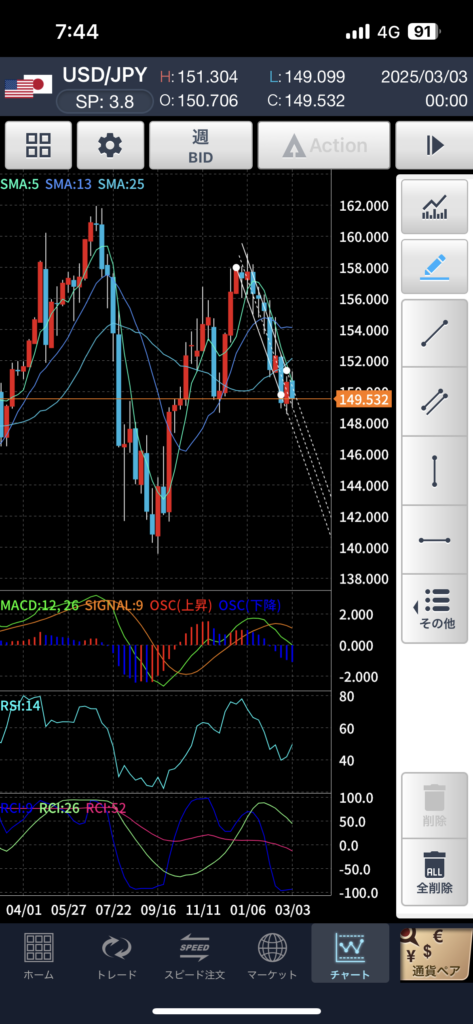473x1024 pixels.
Task: Toggle the drawing pencil tool
Action: click(434, 266)
